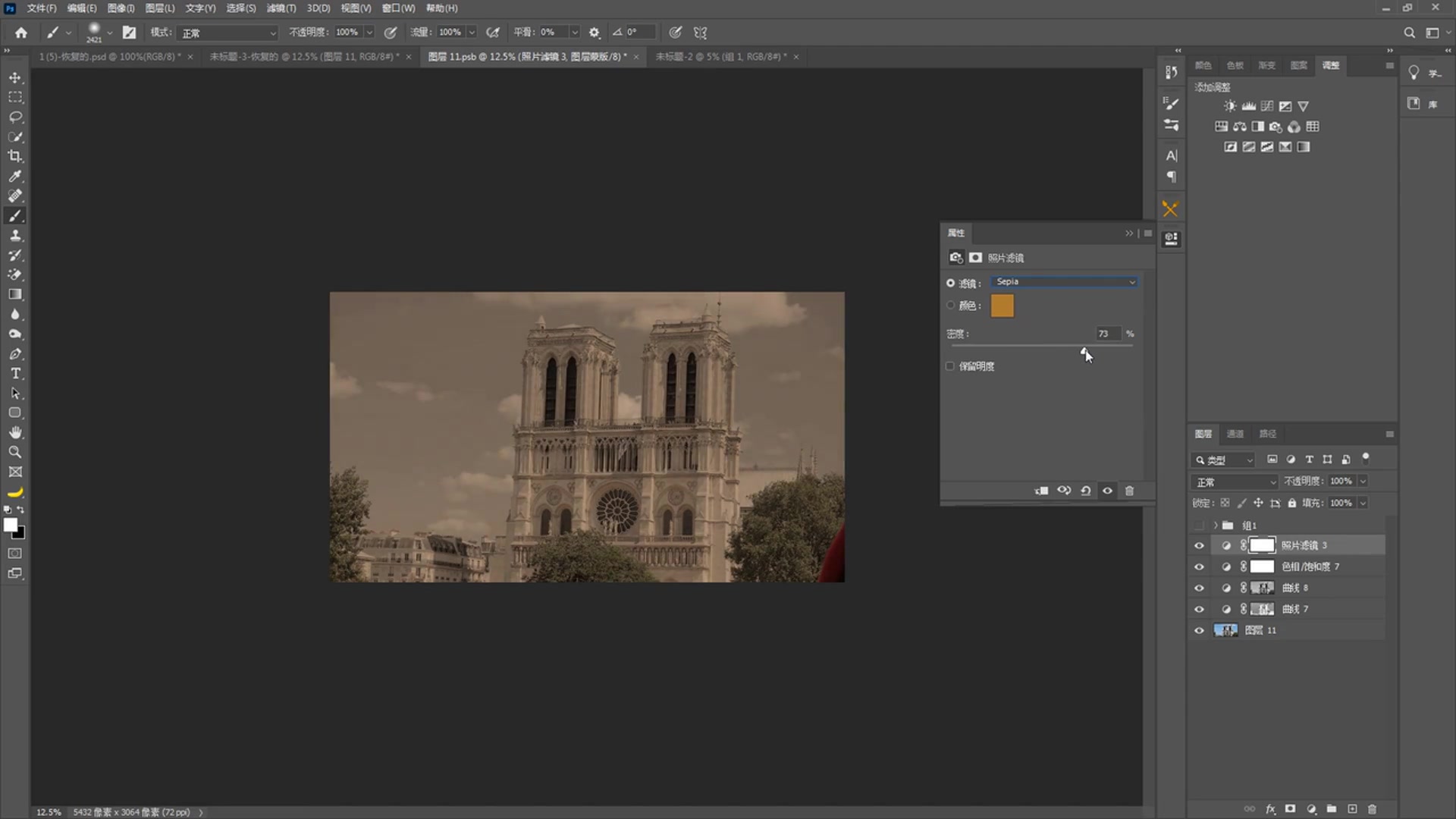Viewport: 1456px width, 819px height.
Task: Select the Zoom tool in toolbox
Action: coord(15,452)
